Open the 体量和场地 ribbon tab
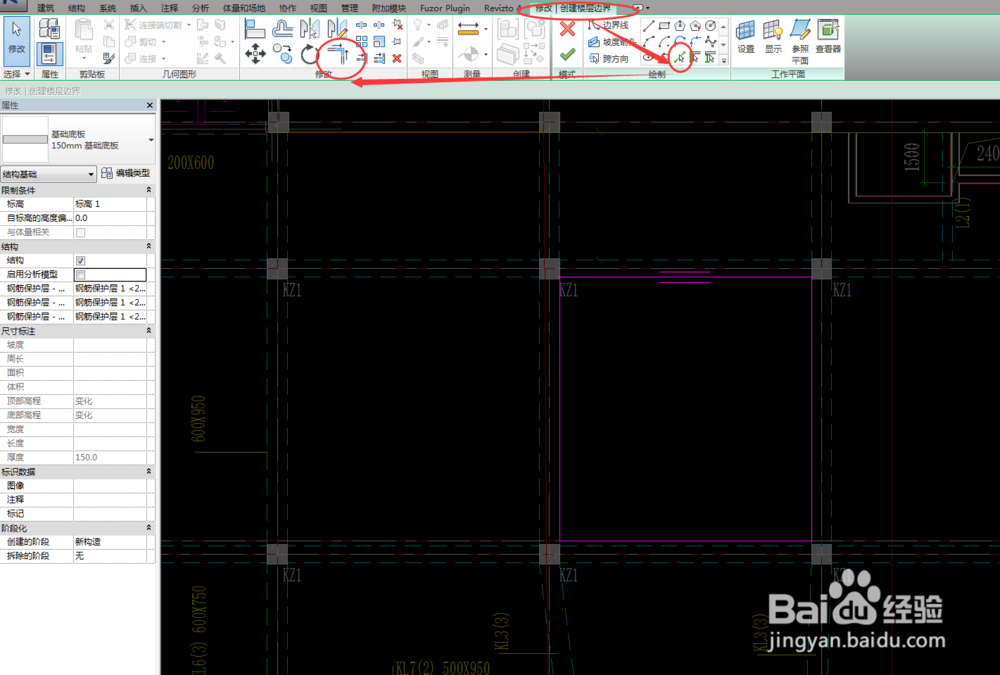The image size is (1000, 675). pyautogui.click(x=244, y=8)
